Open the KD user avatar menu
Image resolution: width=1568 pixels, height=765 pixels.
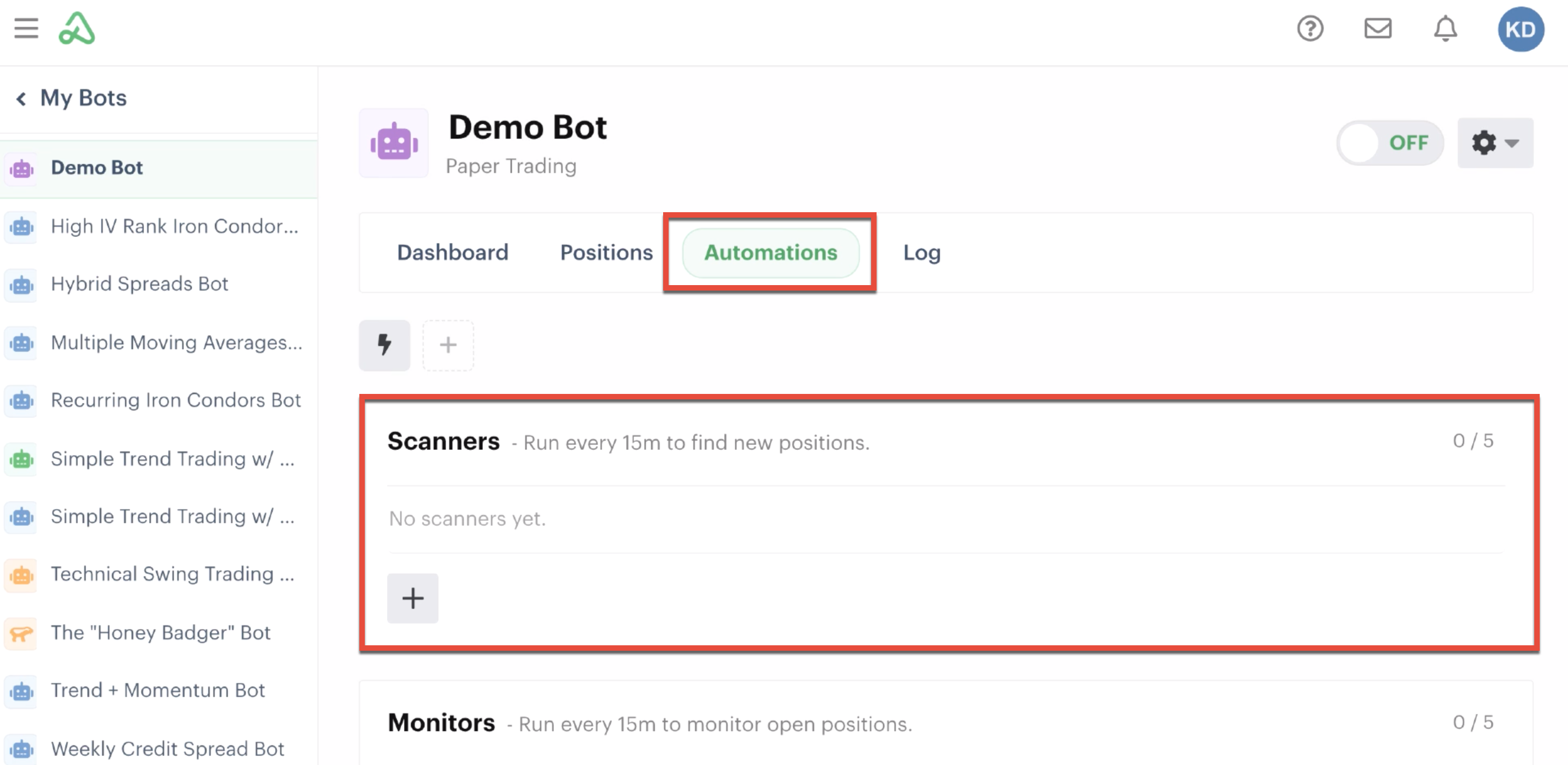1520,29
